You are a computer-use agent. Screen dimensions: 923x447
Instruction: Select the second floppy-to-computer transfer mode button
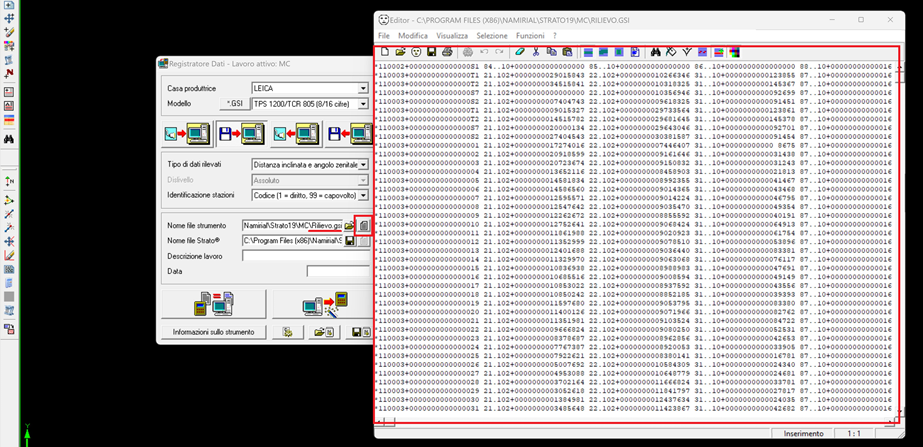[x=241, y=132]
